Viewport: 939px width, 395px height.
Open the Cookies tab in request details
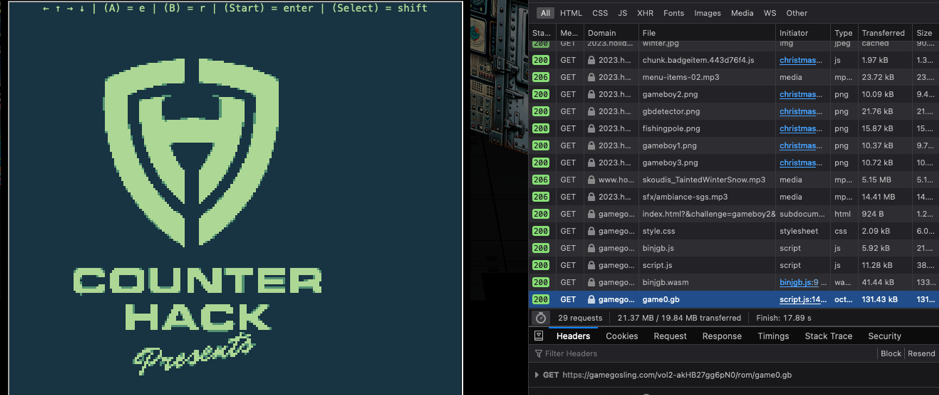[622, 336]
